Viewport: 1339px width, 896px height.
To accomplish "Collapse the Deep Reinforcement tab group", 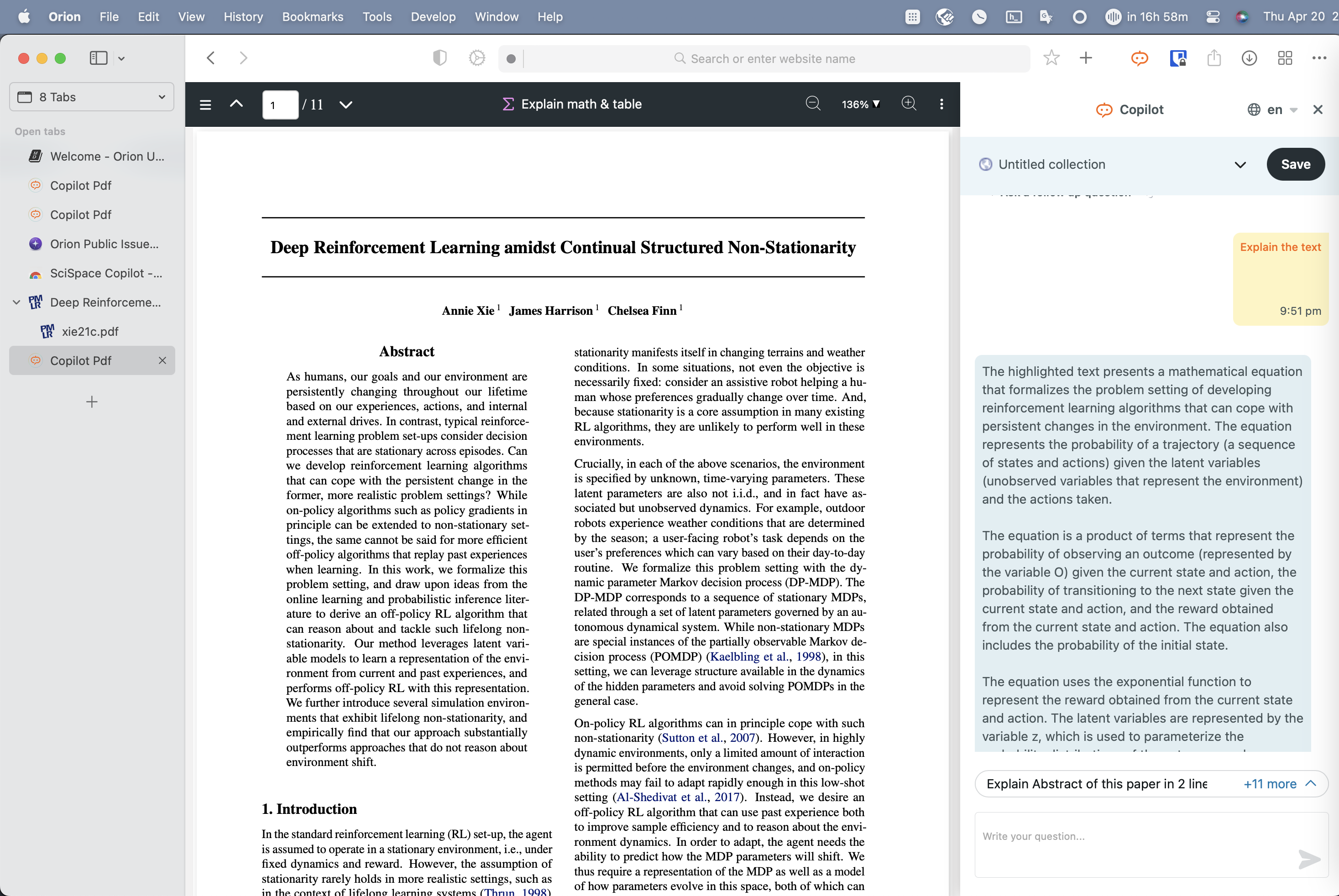I will coord(16,302).
